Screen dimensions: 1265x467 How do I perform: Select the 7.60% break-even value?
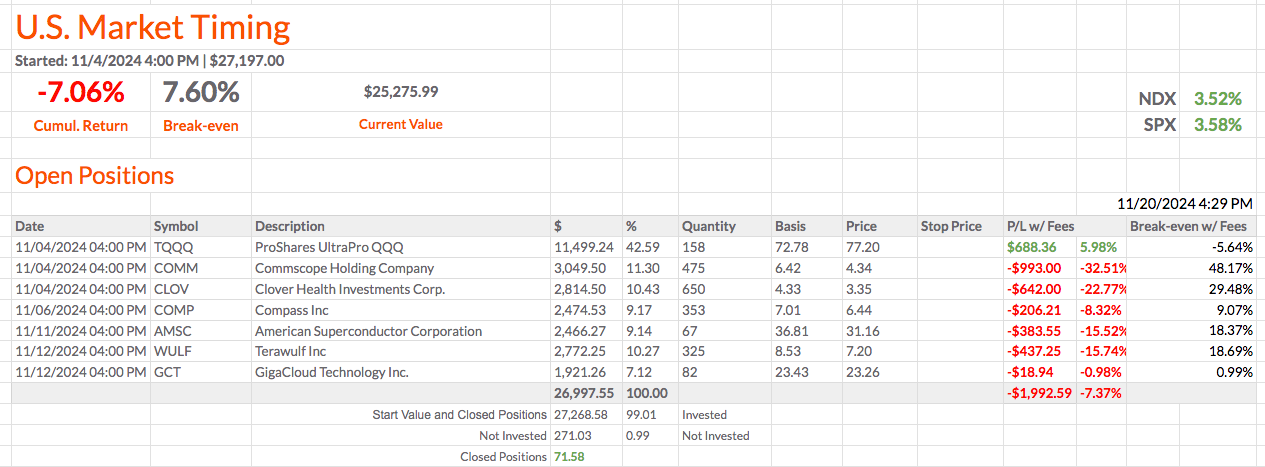[x=200, y=93]
